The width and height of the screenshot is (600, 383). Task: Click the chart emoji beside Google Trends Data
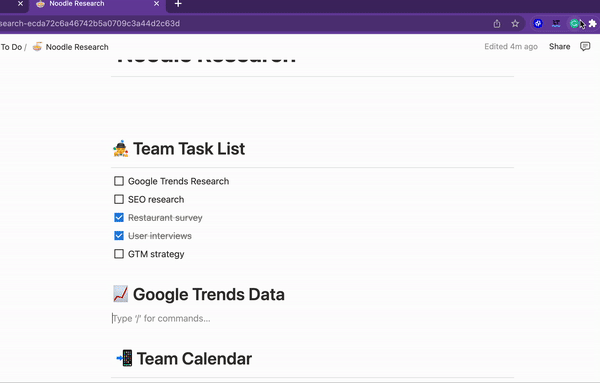tap(121, 294)
